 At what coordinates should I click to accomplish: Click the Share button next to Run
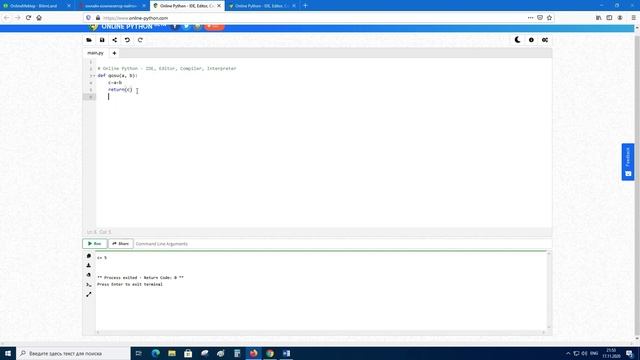[120, 244]
